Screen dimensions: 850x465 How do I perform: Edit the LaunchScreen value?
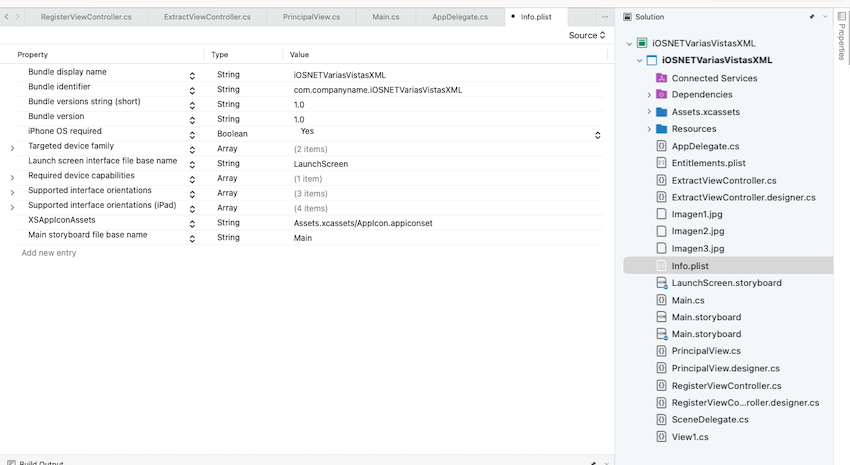point(321,164)
